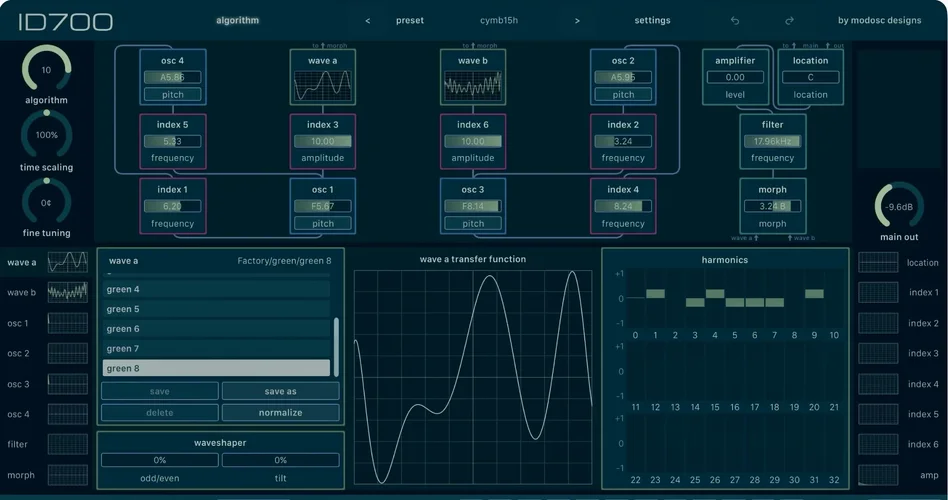The height and width of the screenshot is (500, 948).
Task: Go to the next preset
Action: point(577,20)
